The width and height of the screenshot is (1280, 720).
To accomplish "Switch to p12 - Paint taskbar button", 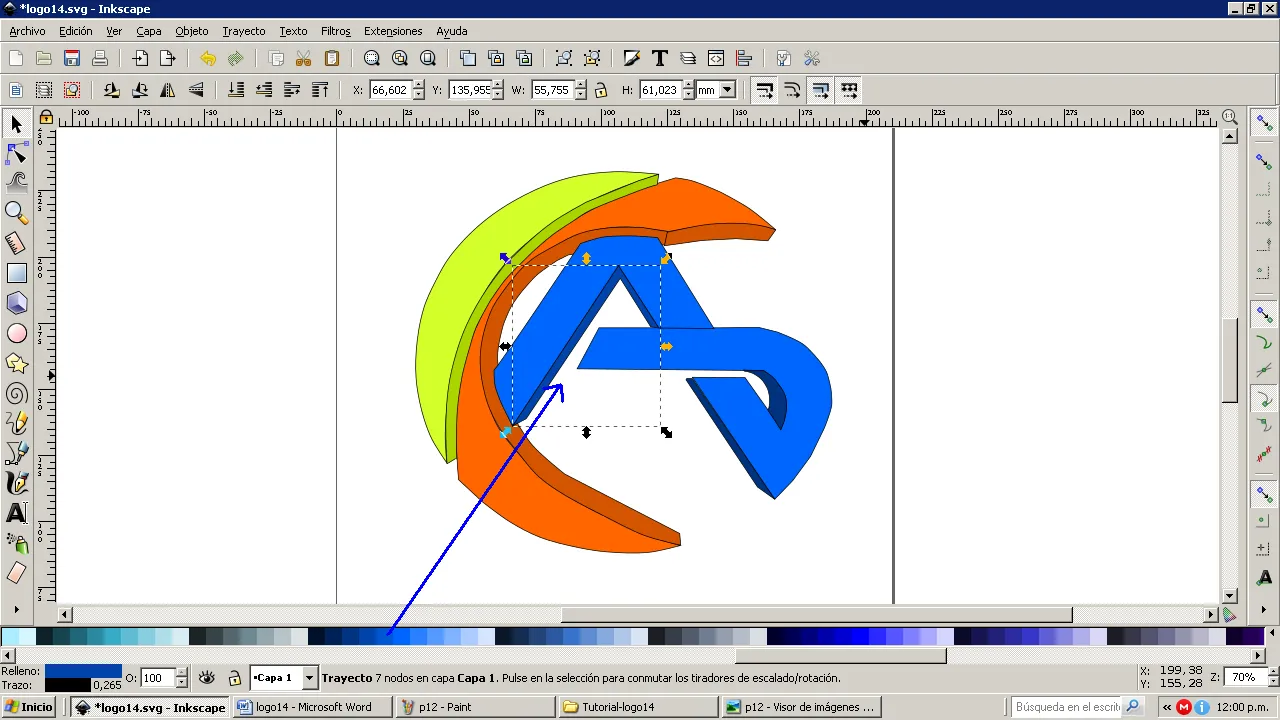I will coord(476,707).
